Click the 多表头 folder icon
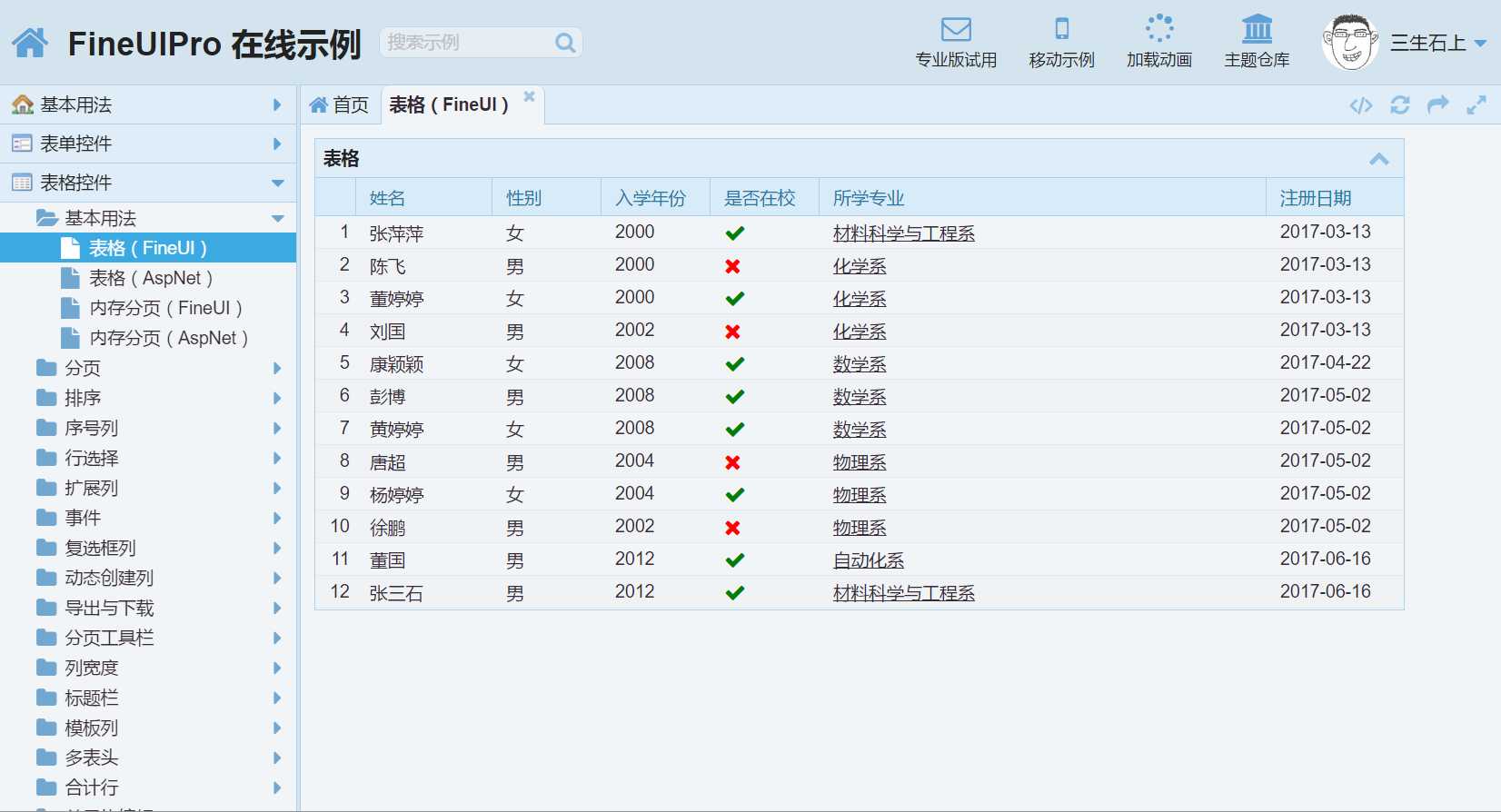 (x=46, y=758)
